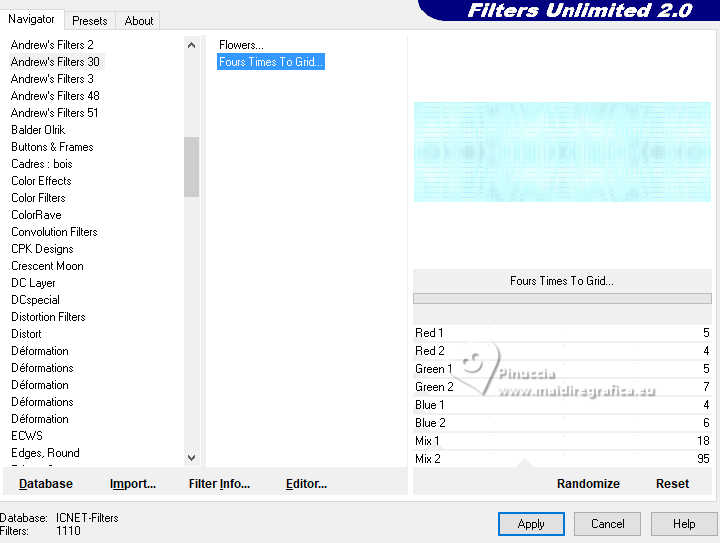
Task: Select Convolution Filters category
Action: coord(54,232)
